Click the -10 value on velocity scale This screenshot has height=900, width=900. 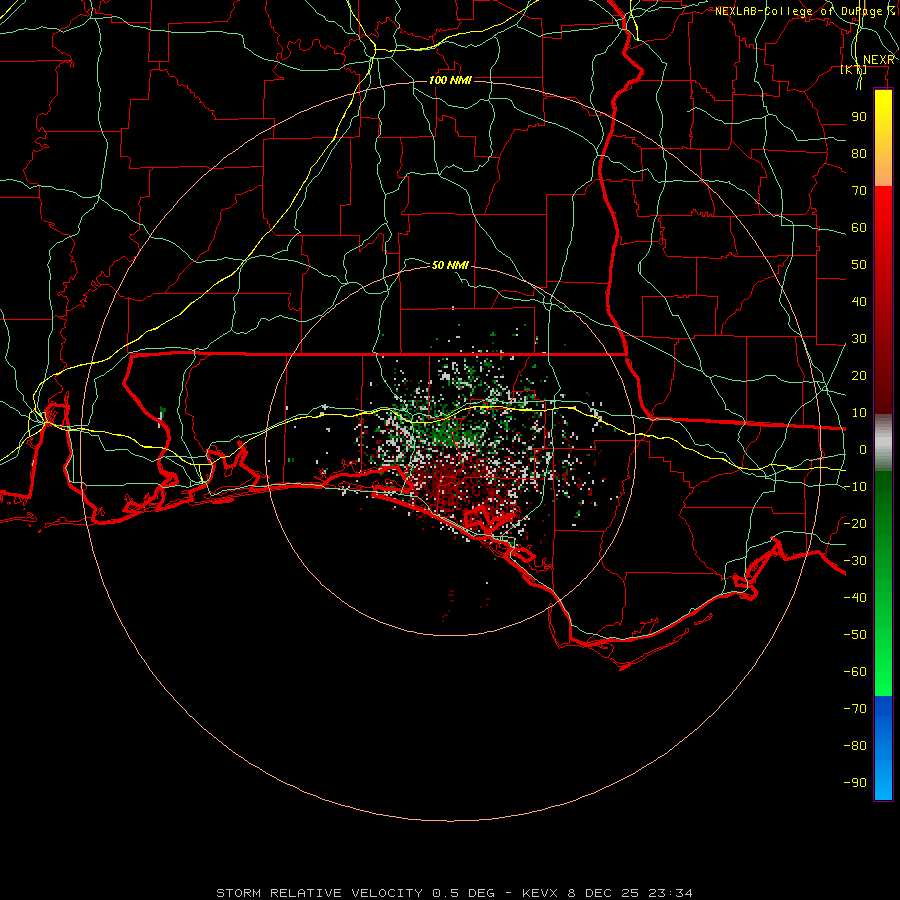click(x=855, y=487)
